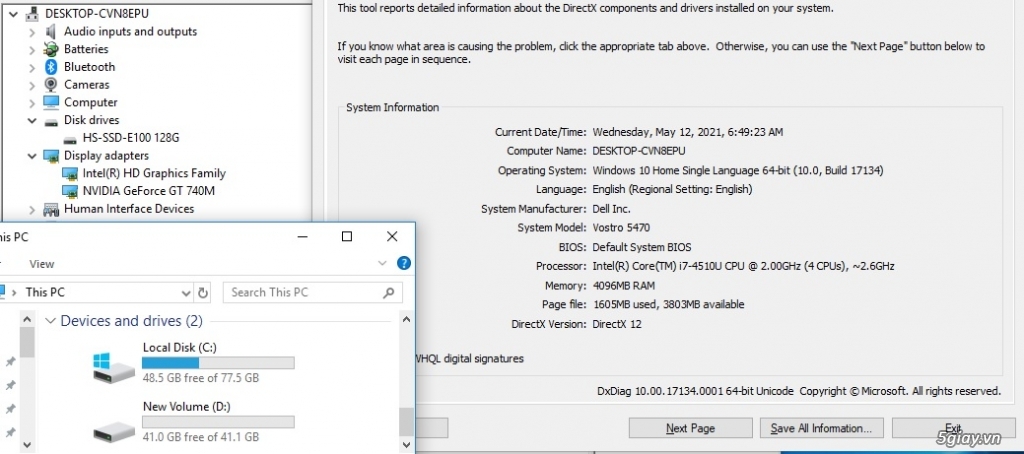Click the '48.5 GB free of 77.5 GB' text

coord(200,378)
